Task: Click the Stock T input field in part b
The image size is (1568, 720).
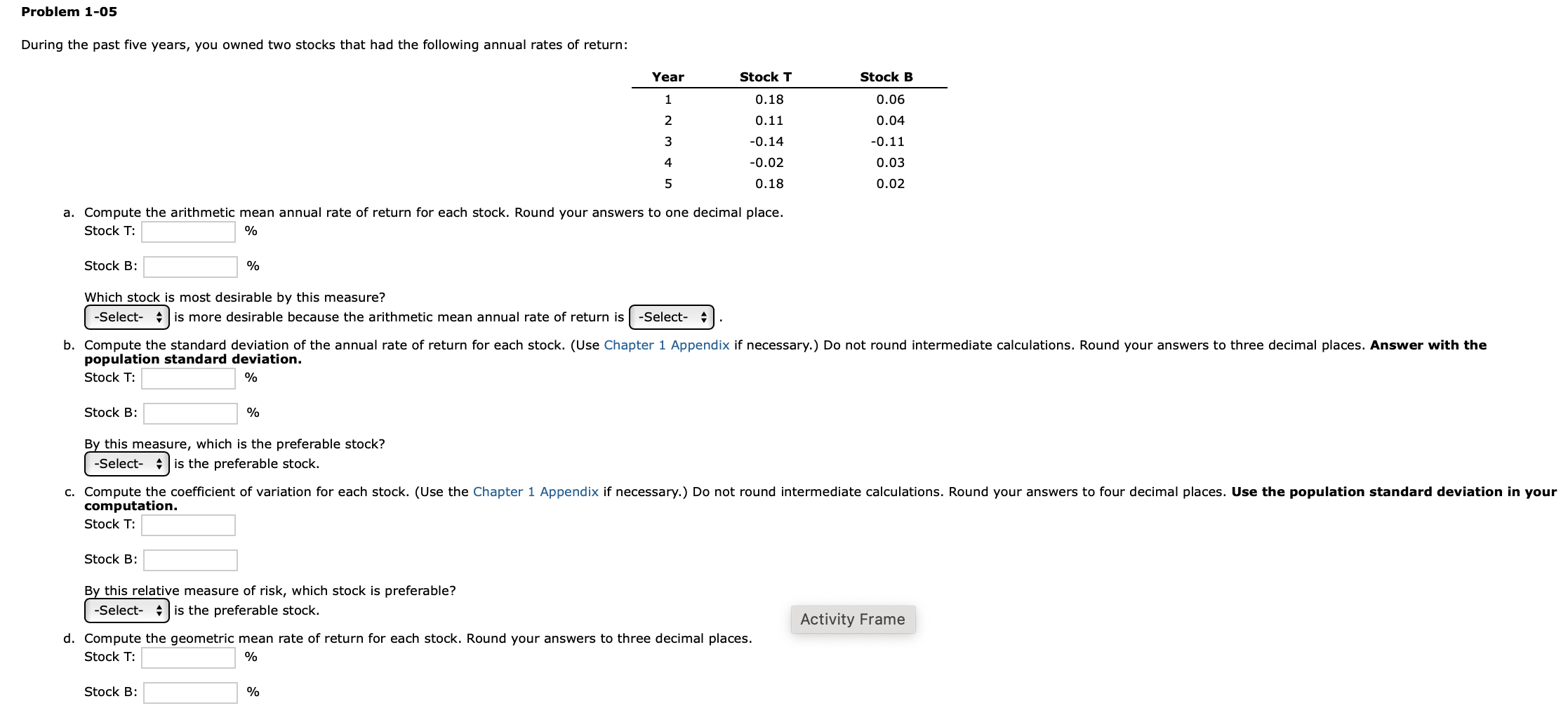Action: (x=188, y=377)
